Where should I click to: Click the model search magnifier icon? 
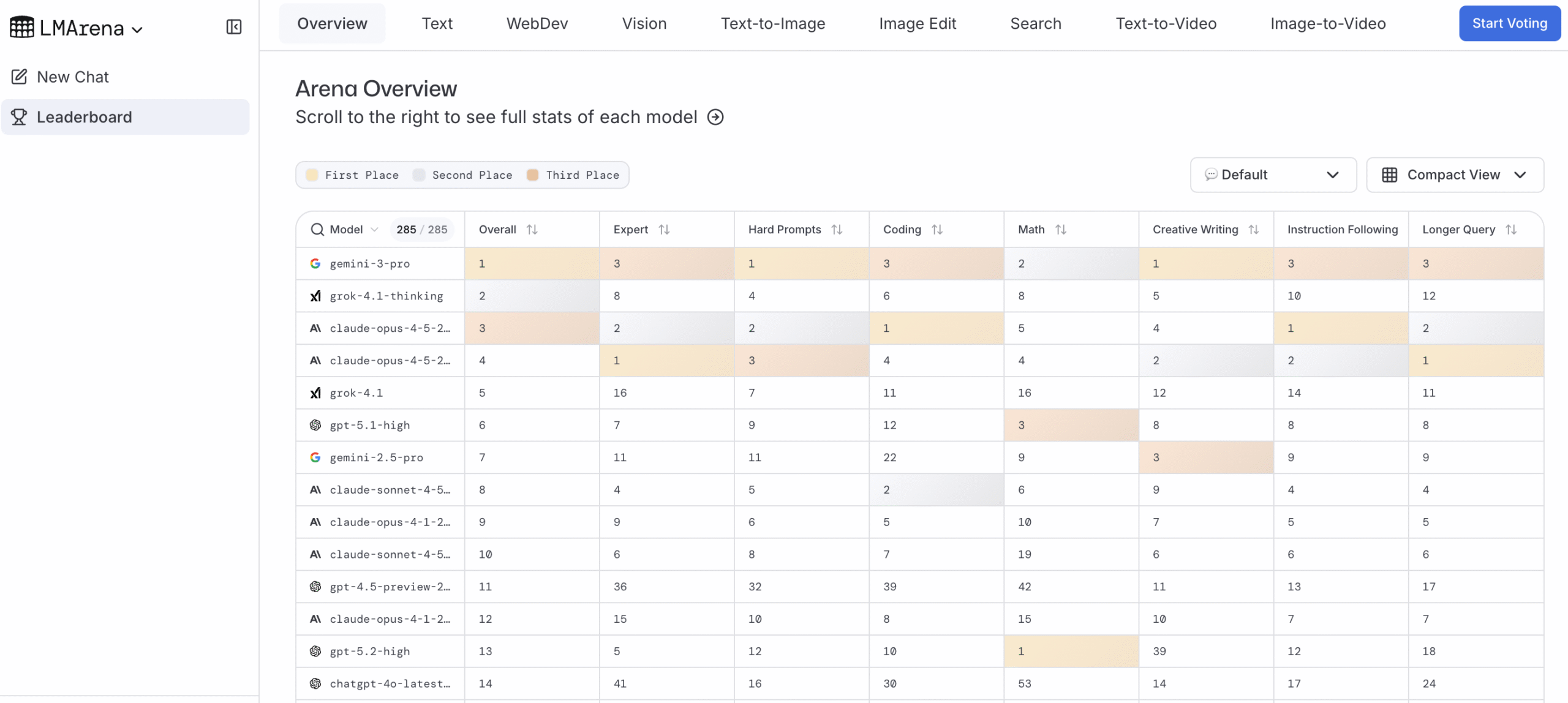click(317, 230)
